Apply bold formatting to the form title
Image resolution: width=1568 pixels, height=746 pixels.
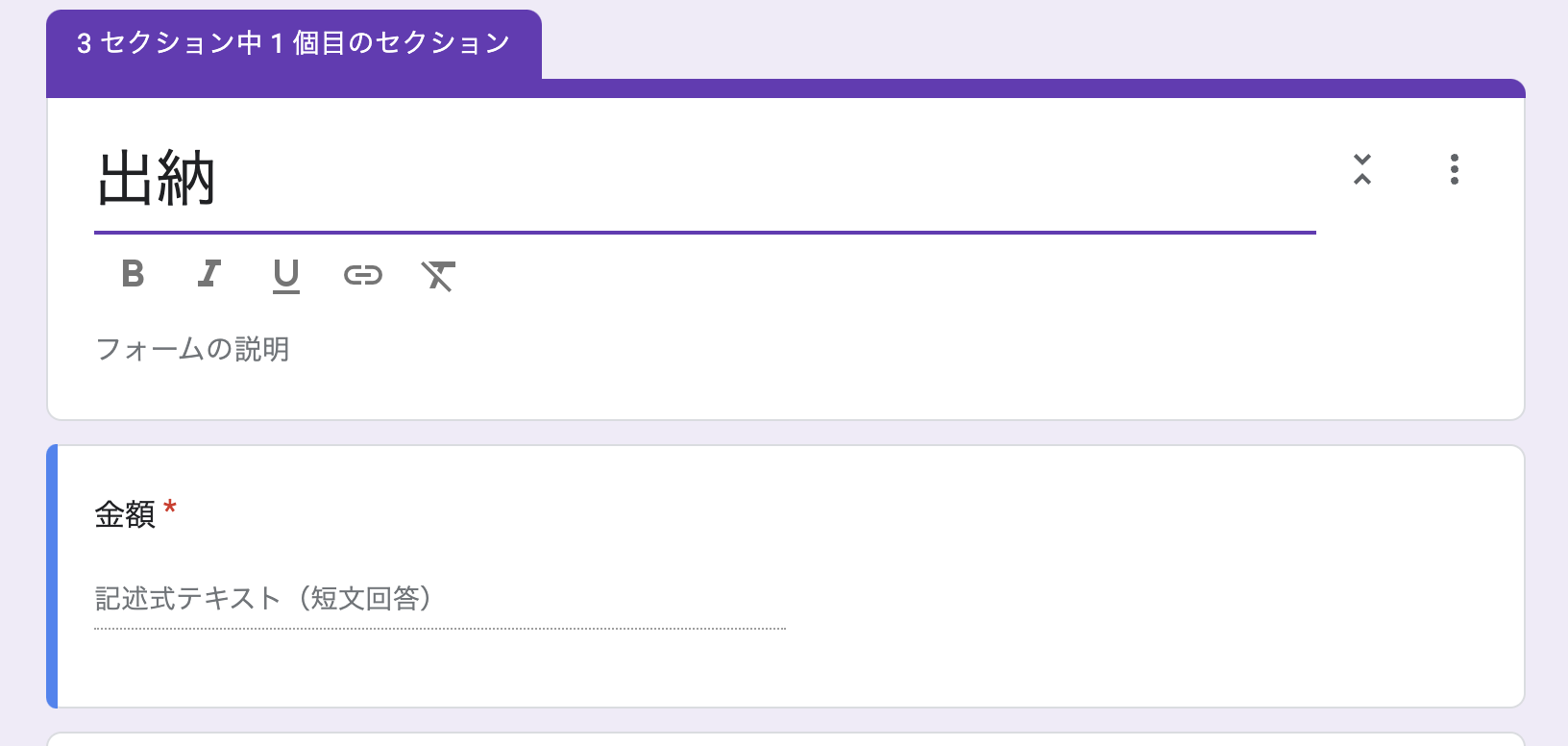coord(133,276)
